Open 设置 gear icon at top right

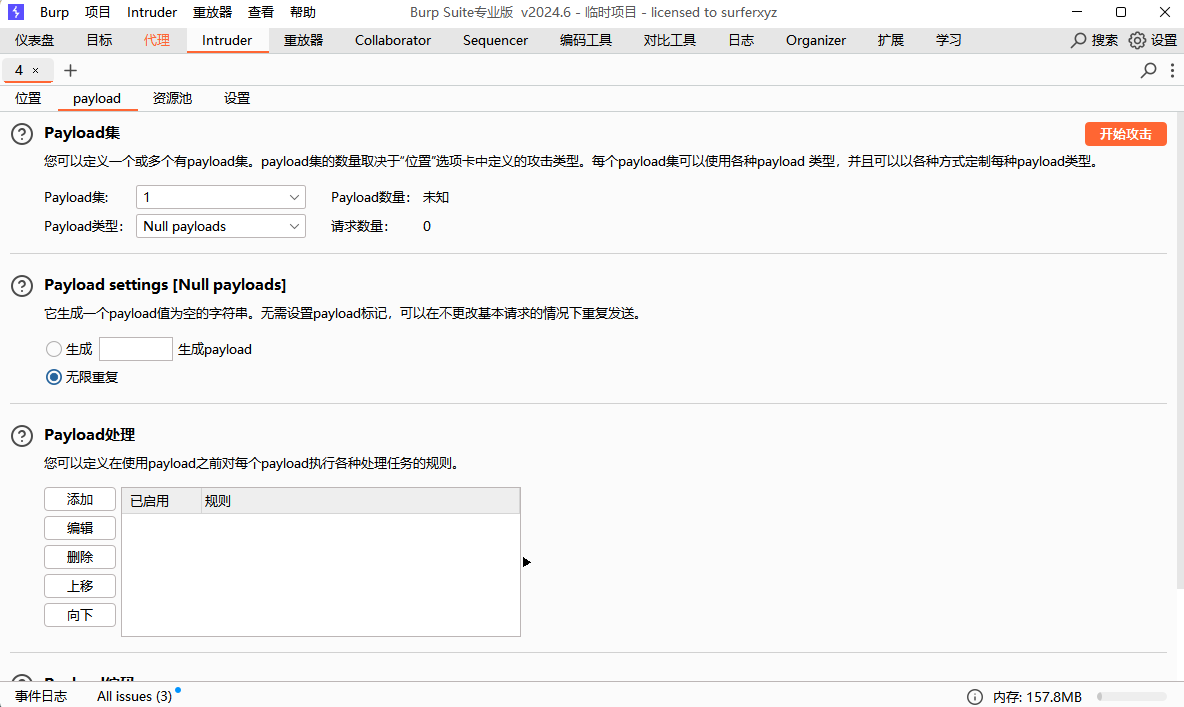(x=1137, y=40)
